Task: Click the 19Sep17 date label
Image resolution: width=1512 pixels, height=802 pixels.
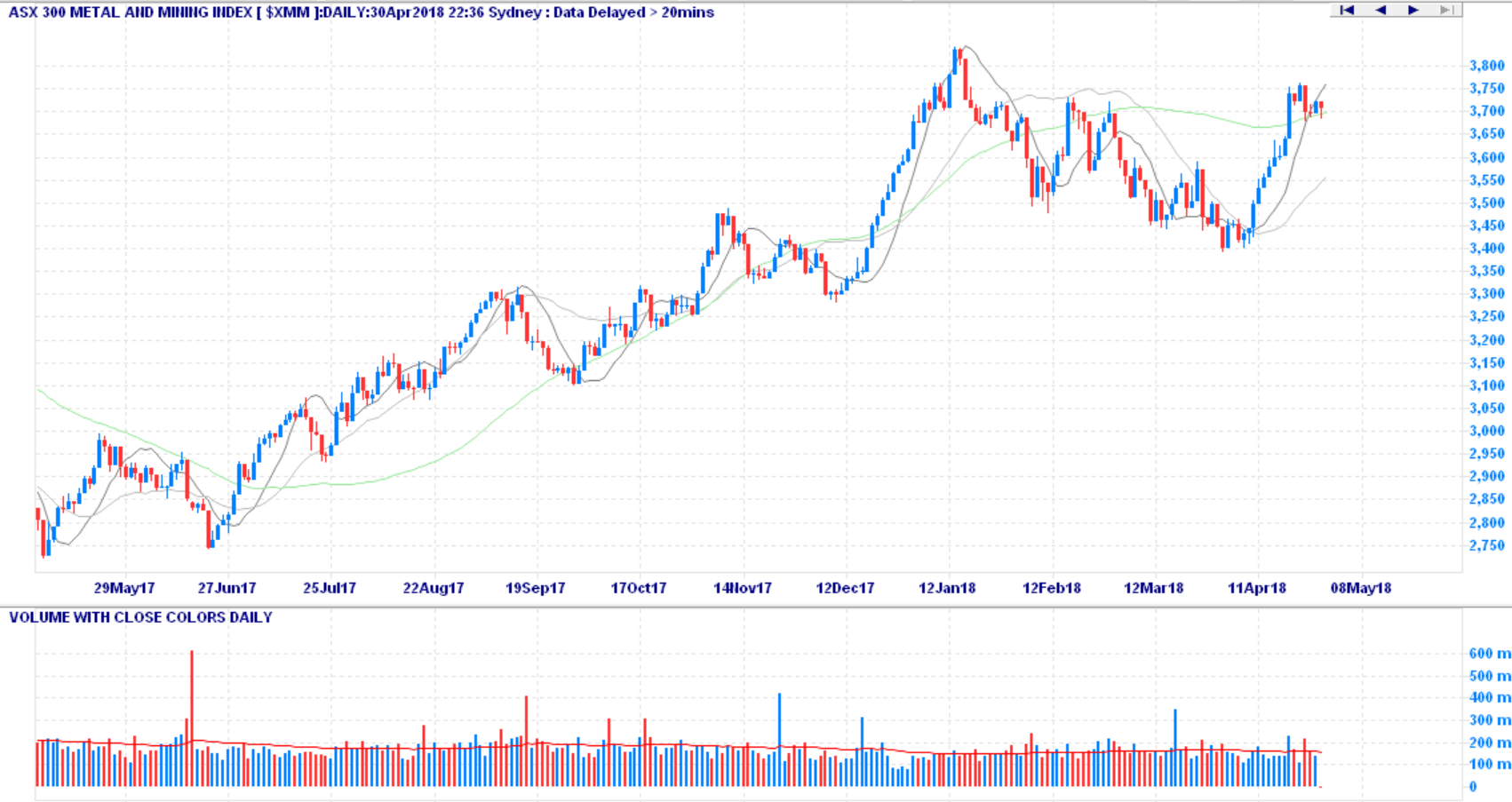Action: (x=535, y=588)
